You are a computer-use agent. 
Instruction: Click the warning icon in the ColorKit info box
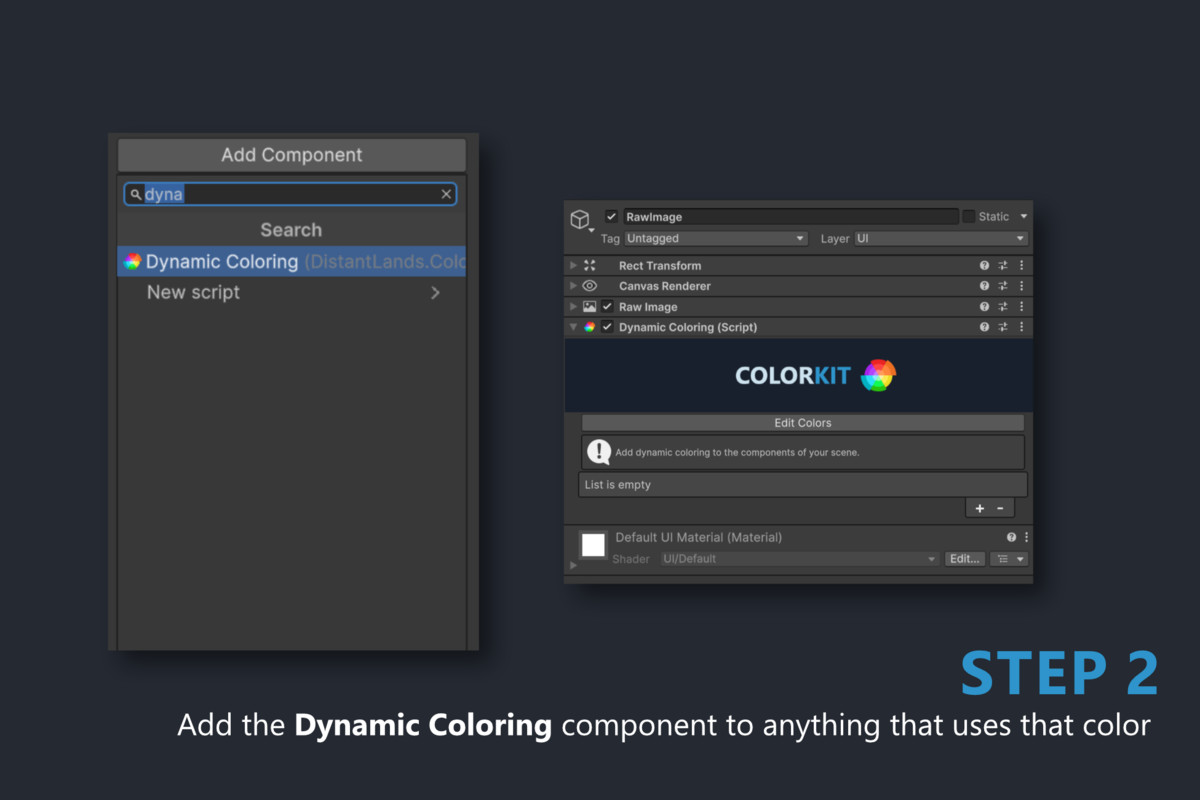[597, 452]
